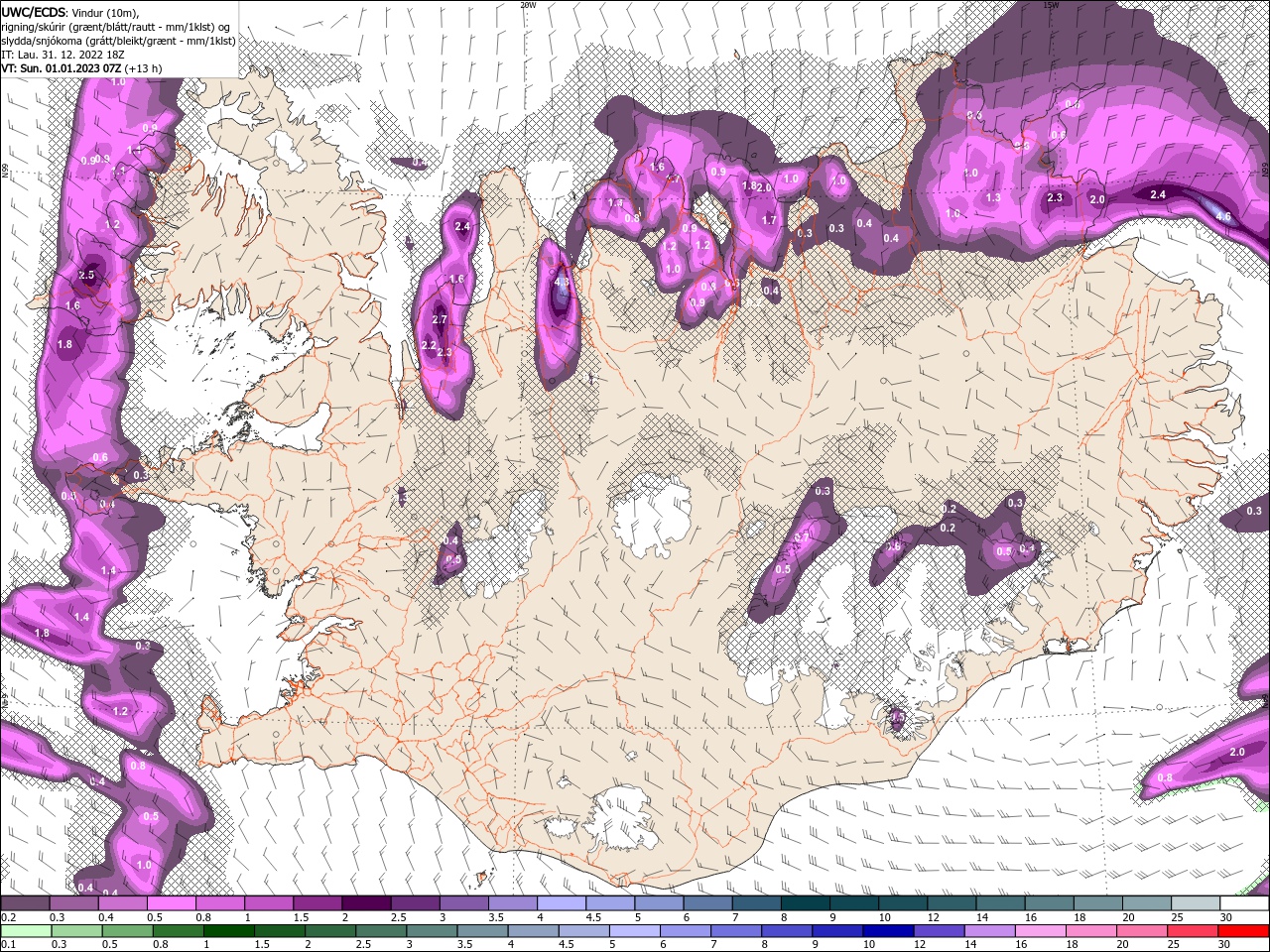The height and width of the screenshot is (952, 1270).
Task: Click the 15W longitude label
Action: click(x=1051, y=5)
